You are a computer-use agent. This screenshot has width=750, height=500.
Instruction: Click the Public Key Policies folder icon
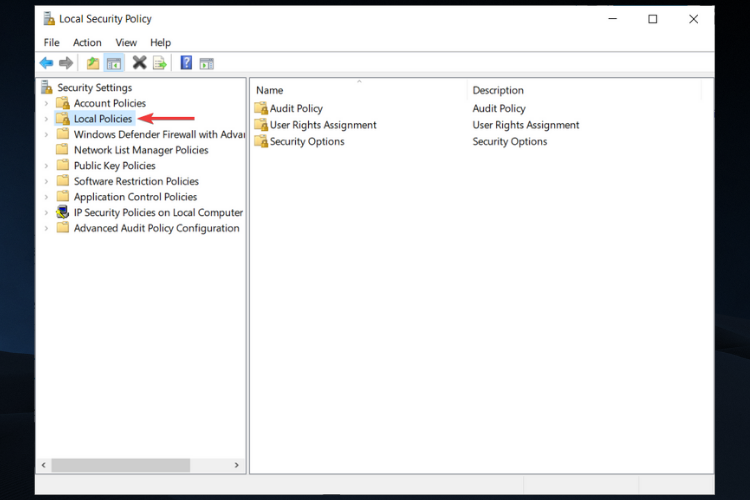[x=63, y=165]
